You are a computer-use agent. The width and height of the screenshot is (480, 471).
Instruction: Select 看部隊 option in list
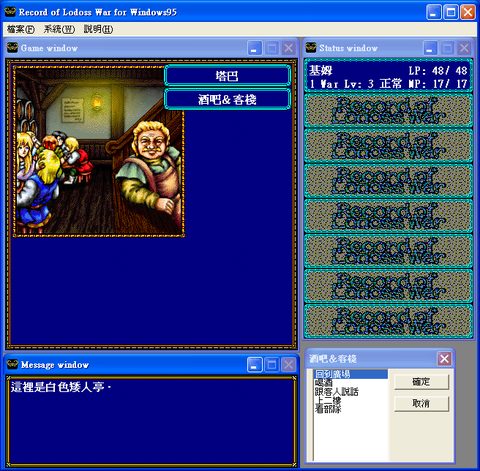(x=328, y=409)
